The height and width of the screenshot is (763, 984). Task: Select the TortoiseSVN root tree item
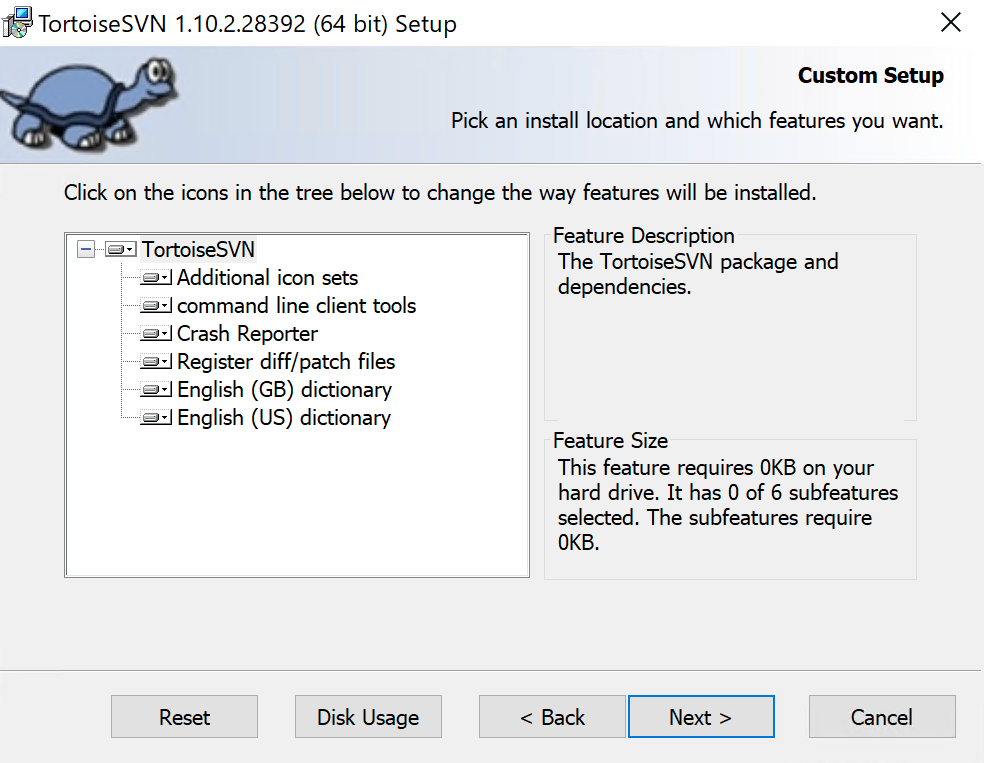(198, 249)
